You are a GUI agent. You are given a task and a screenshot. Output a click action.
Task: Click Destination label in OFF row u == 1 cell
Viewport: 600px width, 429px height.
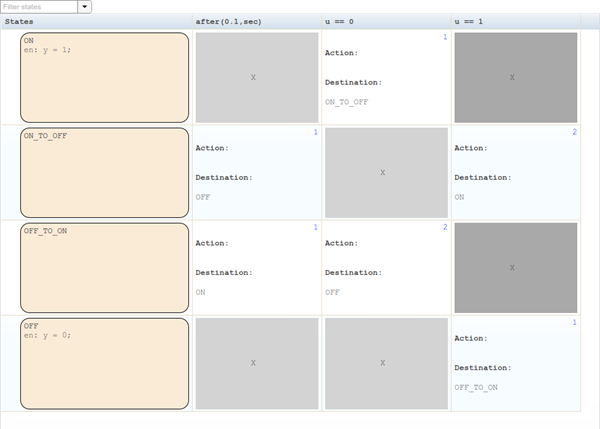[x=483, y=368]
